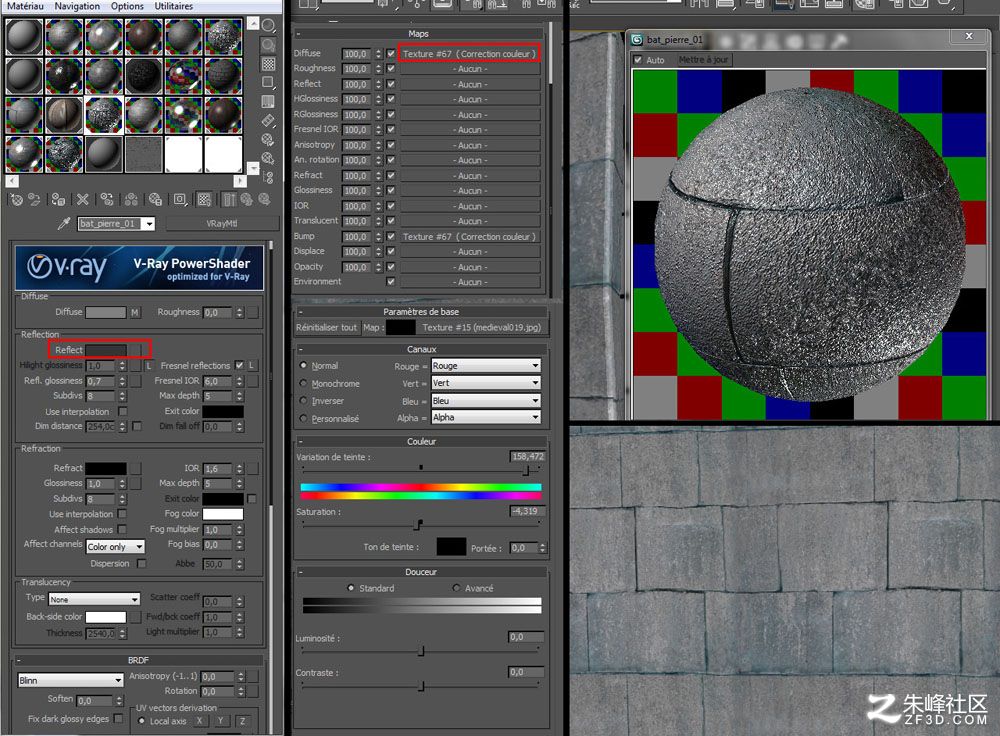The image size is (1000, 736).
Task: Disable the Bump map checkbox in Maps
Action: [390, 236]
